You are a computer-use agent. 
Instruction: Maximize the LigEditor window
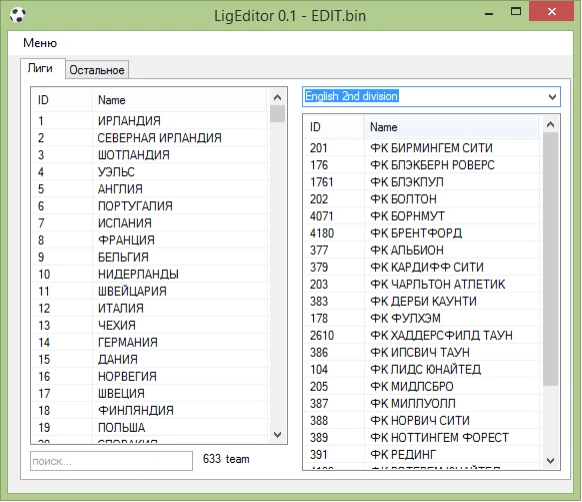[x=516, y=12]
